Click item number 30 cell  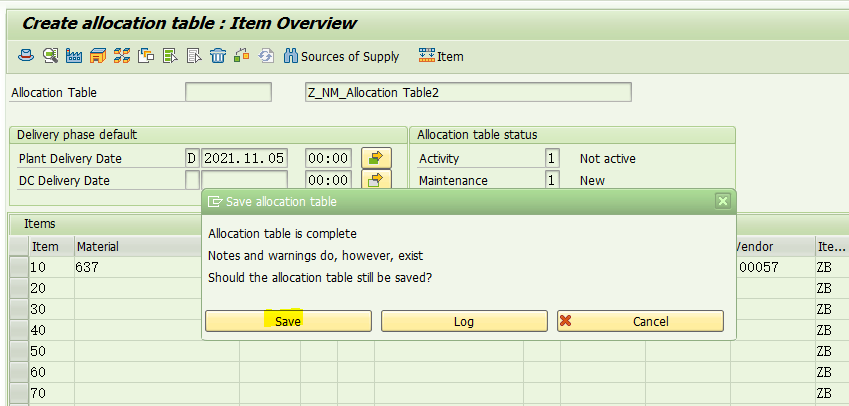click(51, 309)
